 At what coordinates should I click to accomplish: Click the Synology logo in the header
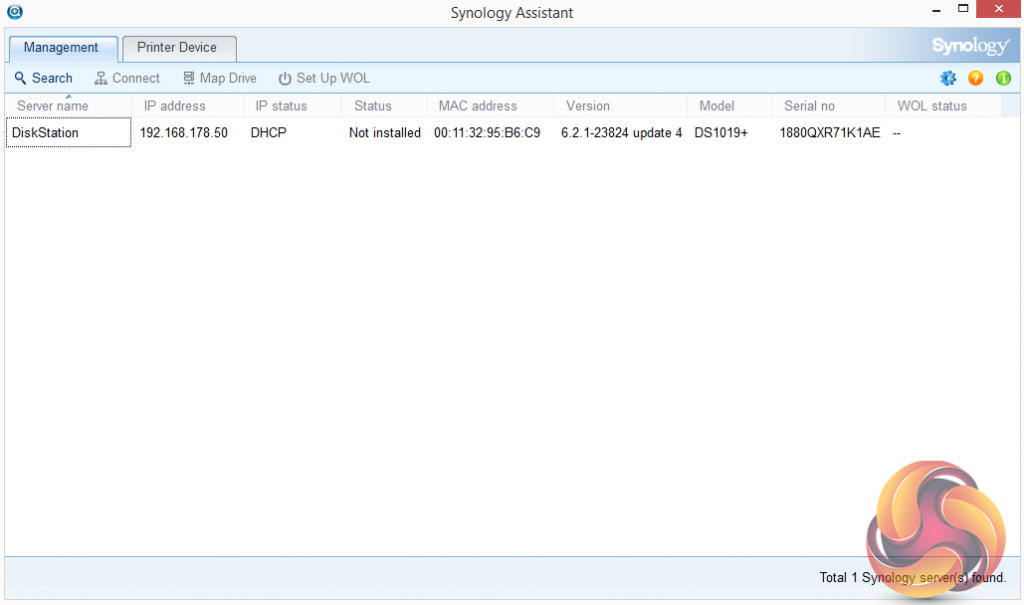pyautogui.click(x=970, y=45)
